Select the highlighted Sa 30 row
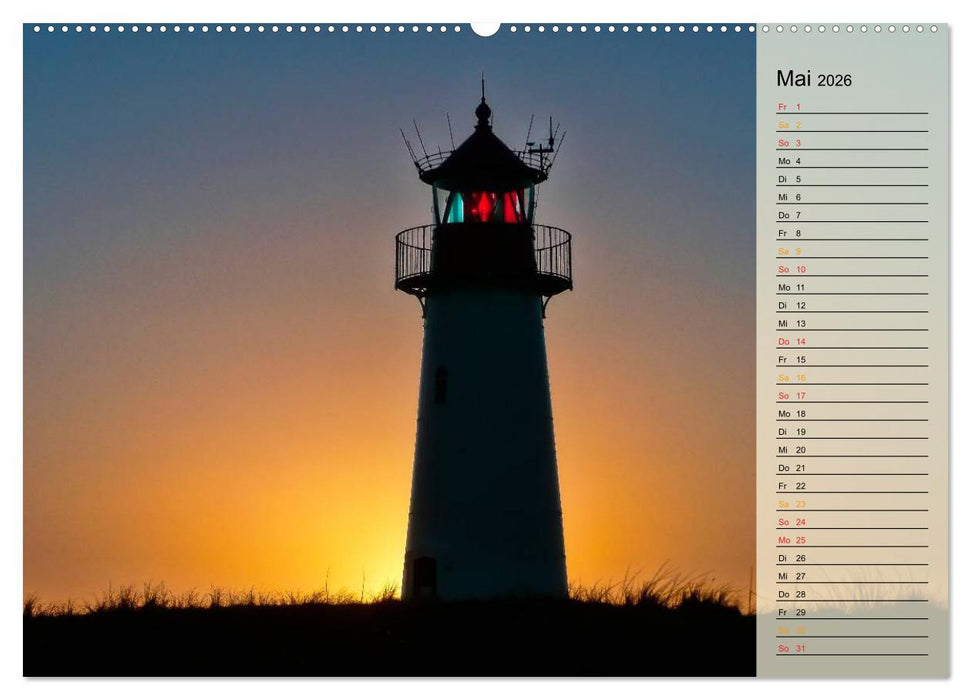971x700 pixels. pos(790,629)
